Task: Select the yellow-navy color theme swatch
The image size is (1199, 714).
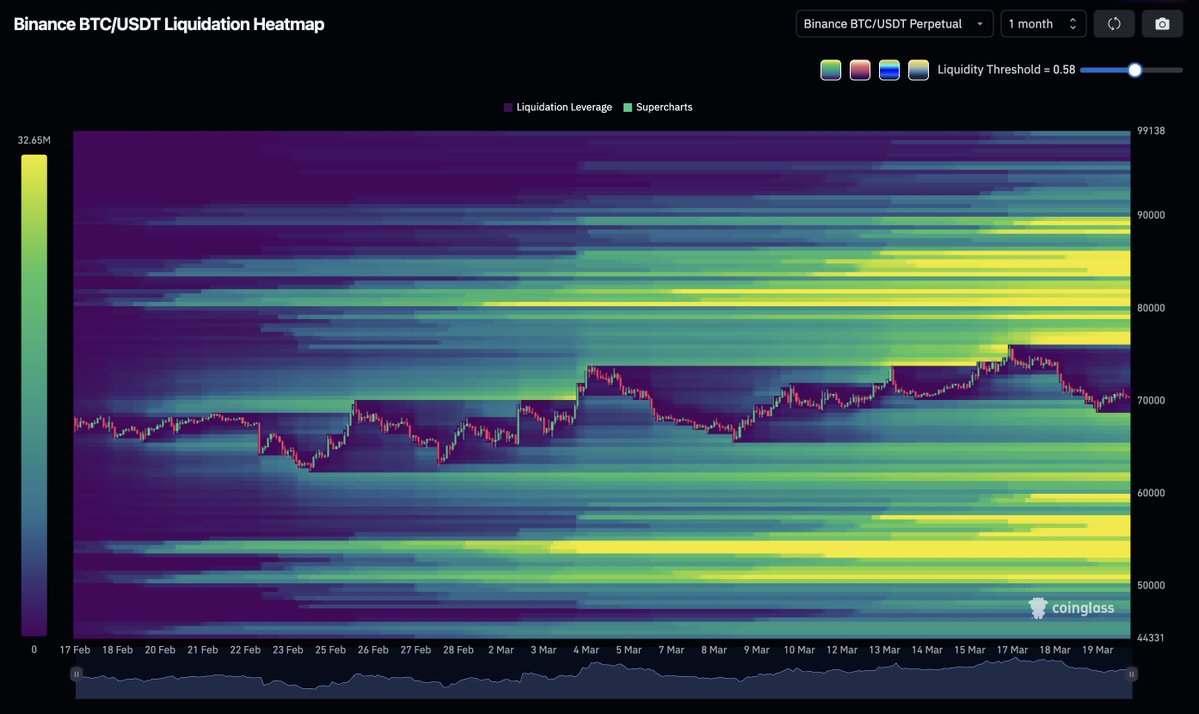Action: coord(918,70)
